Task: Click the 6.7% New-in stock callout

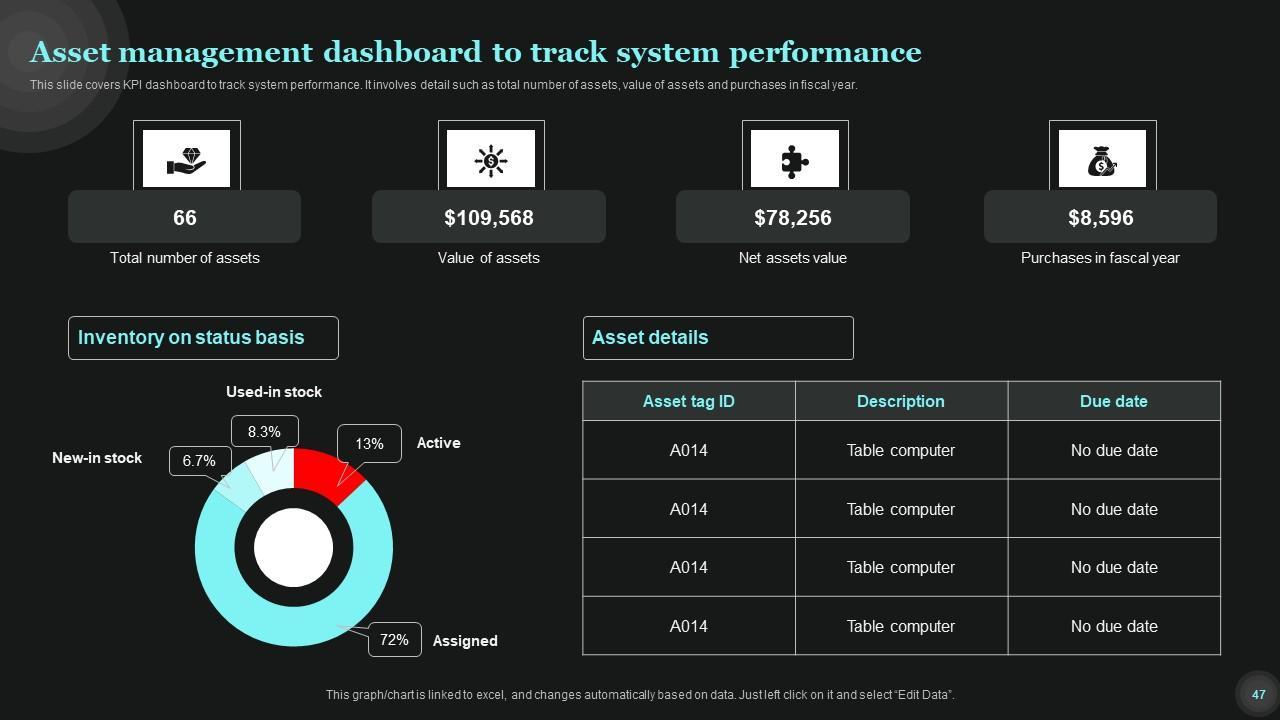Action: click(199, 461)
